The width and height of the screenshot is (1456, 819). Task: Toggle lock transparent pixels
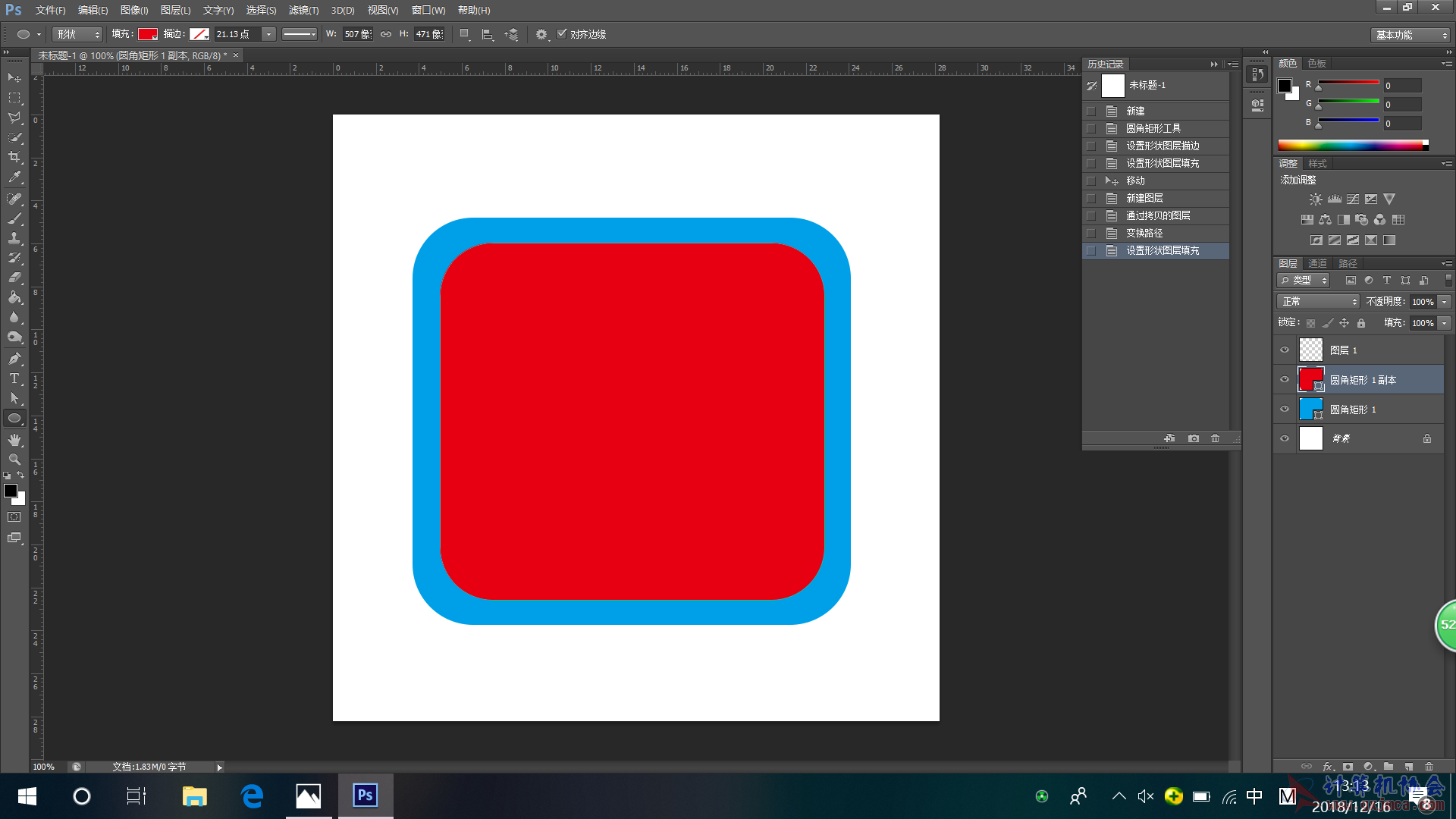pyautogui.click(x=1310, y=323)
